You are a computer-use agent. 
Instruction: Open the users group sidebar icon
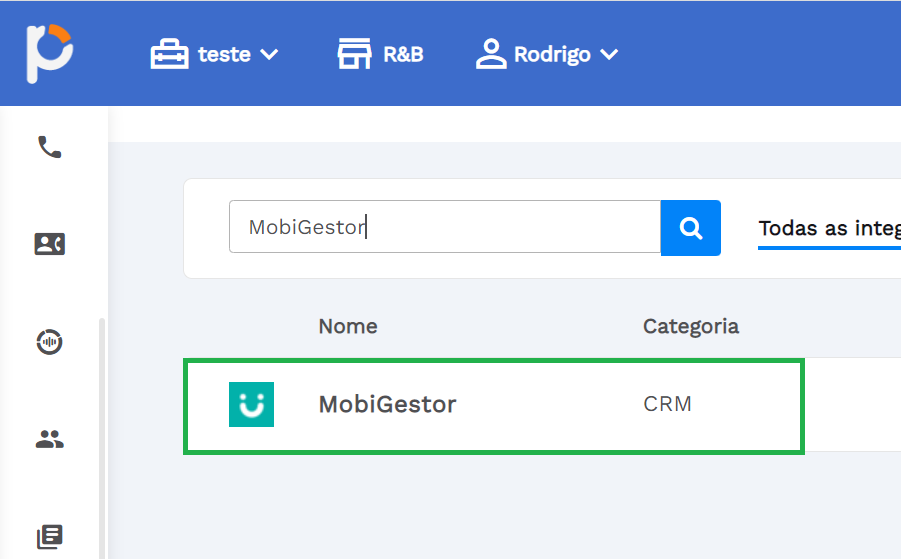[49, 440]
